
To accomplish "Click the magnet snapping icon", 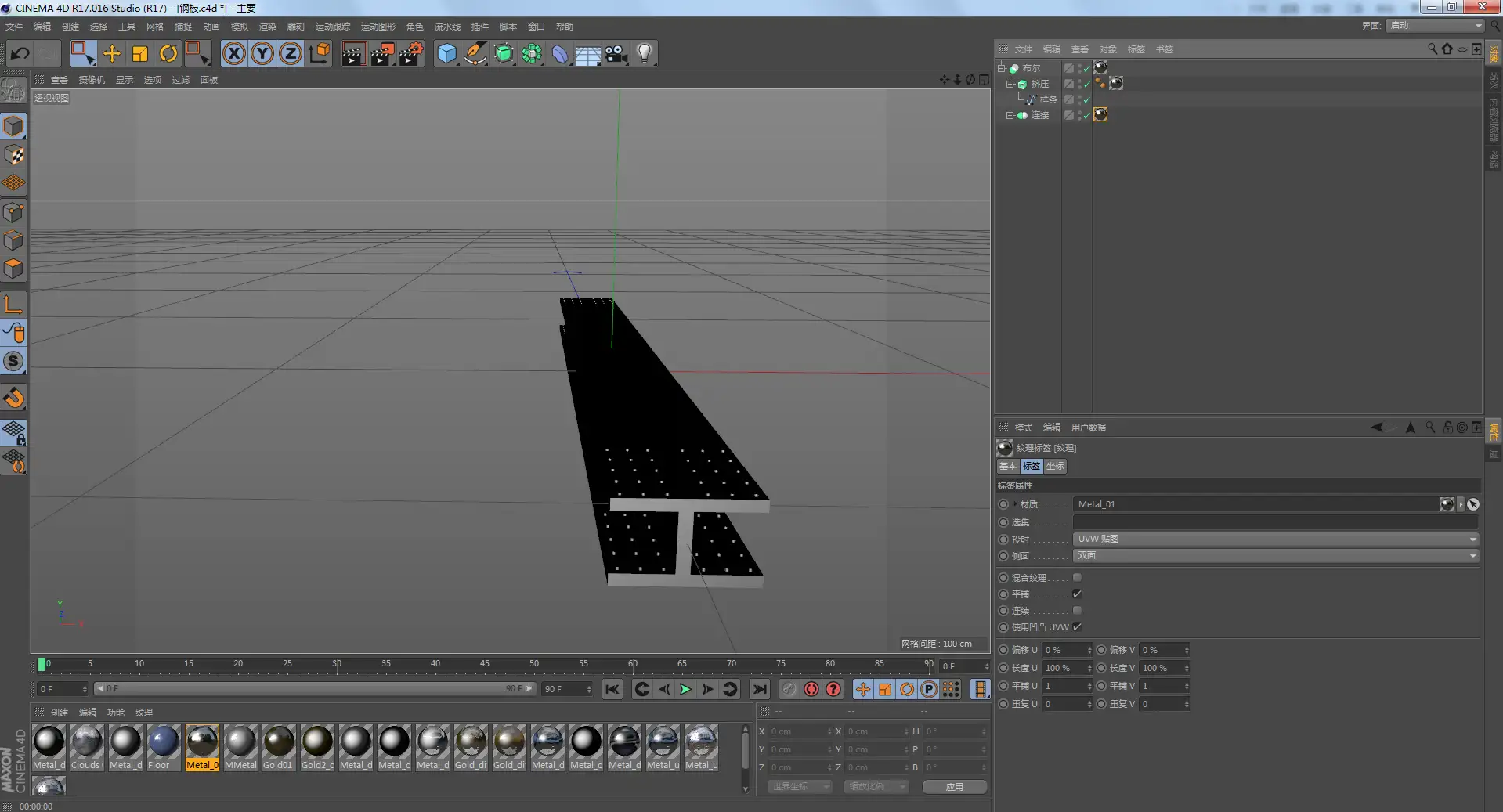I will point(14,398).
